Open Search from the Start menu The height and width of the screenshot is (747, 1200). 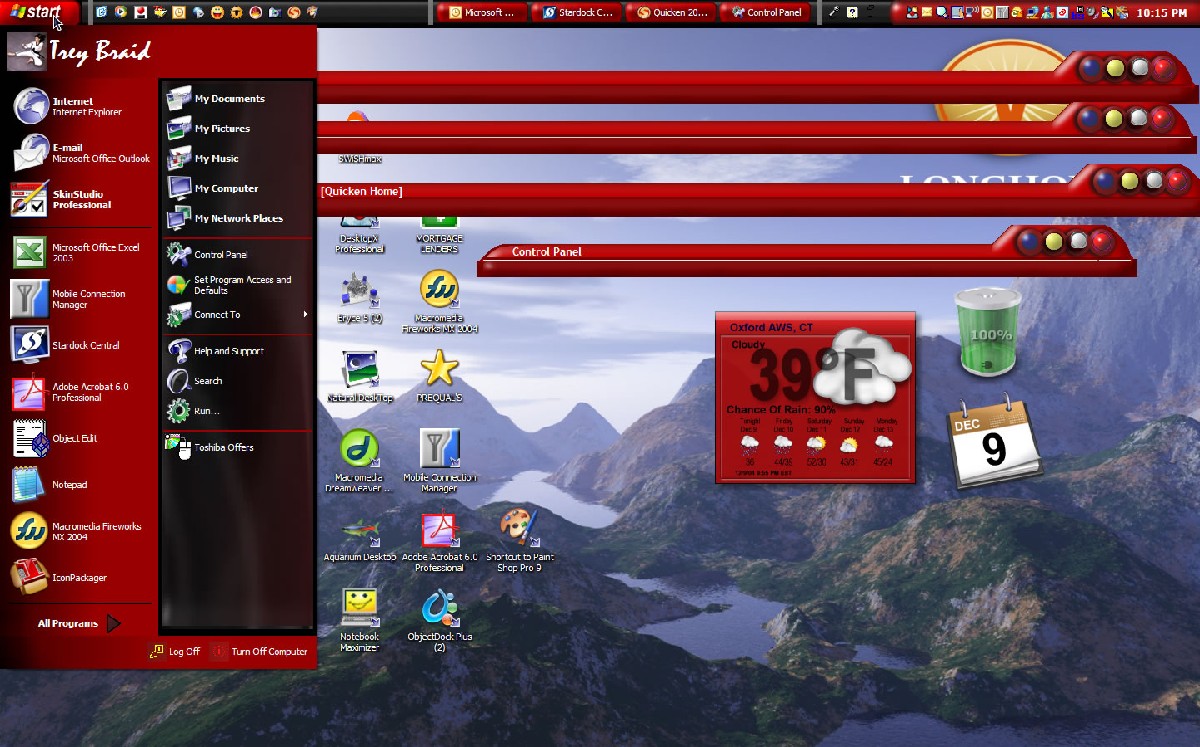tap(237, 381)
